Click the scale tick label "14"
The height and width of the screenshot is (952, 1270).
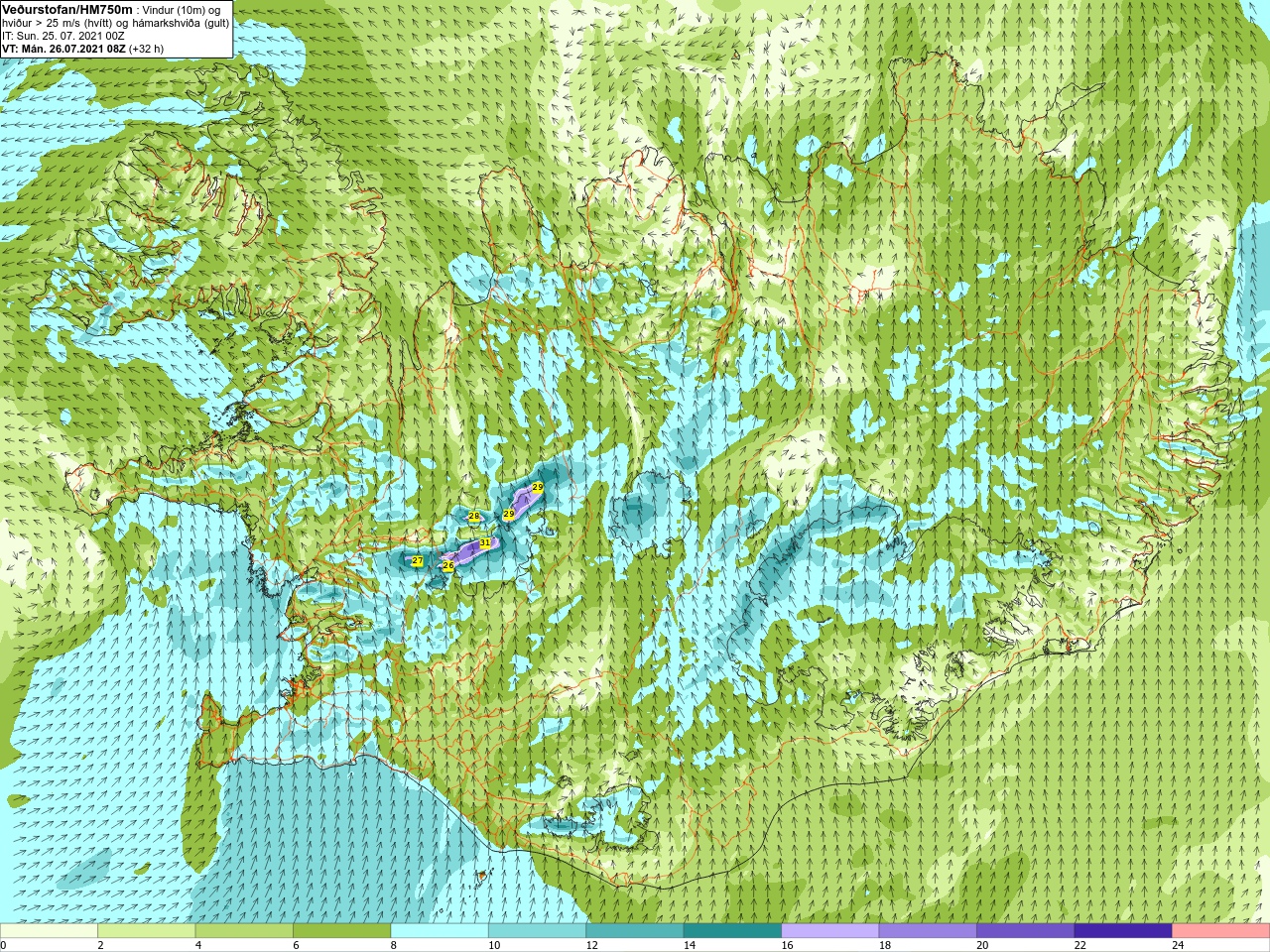(690, 945)
